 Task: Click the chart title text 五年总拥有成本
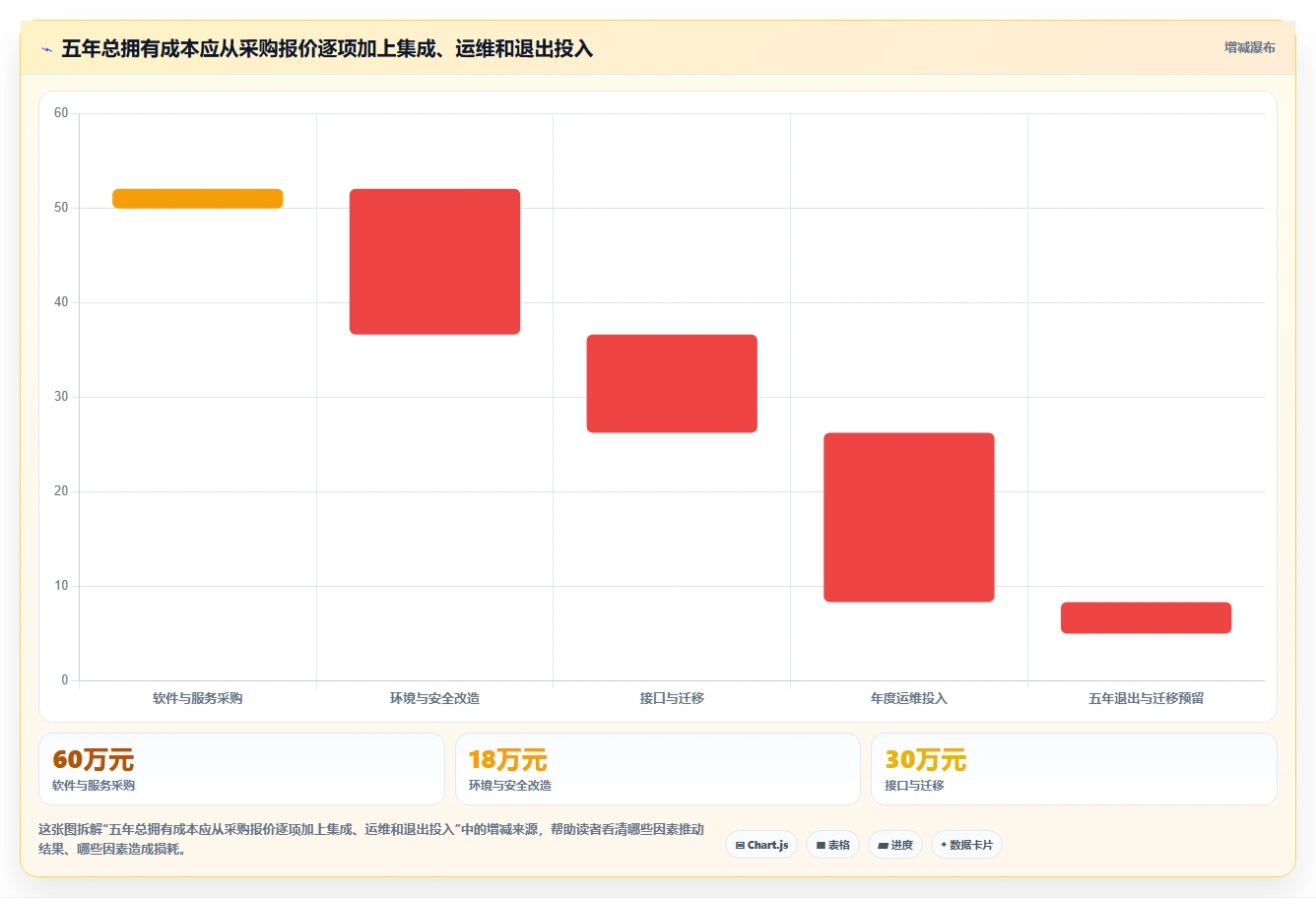tap(130, 48)
